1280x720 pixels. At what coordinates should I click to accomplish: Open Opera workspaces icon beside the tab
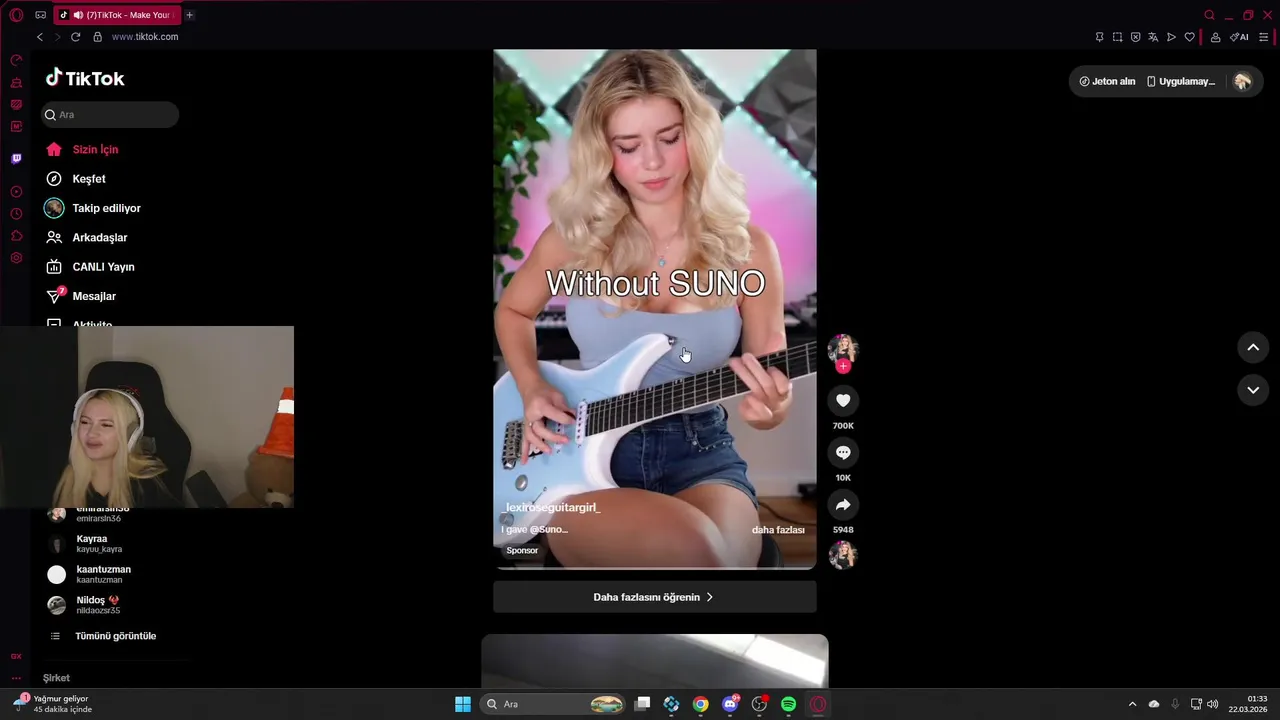[40, 15]
